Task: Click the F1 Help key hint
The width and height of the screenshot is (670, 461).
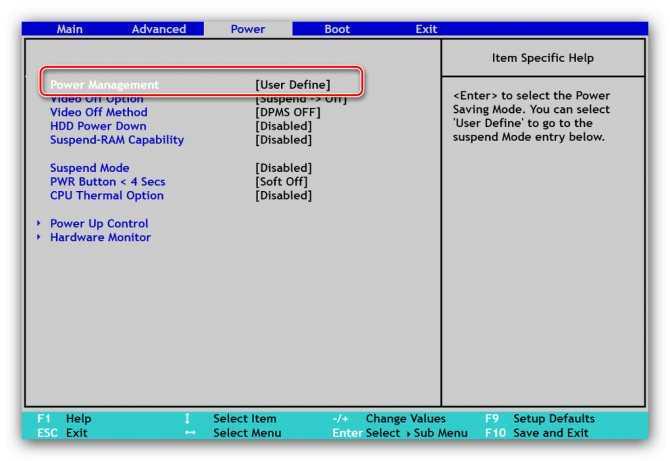Action: tap(64, 419)
